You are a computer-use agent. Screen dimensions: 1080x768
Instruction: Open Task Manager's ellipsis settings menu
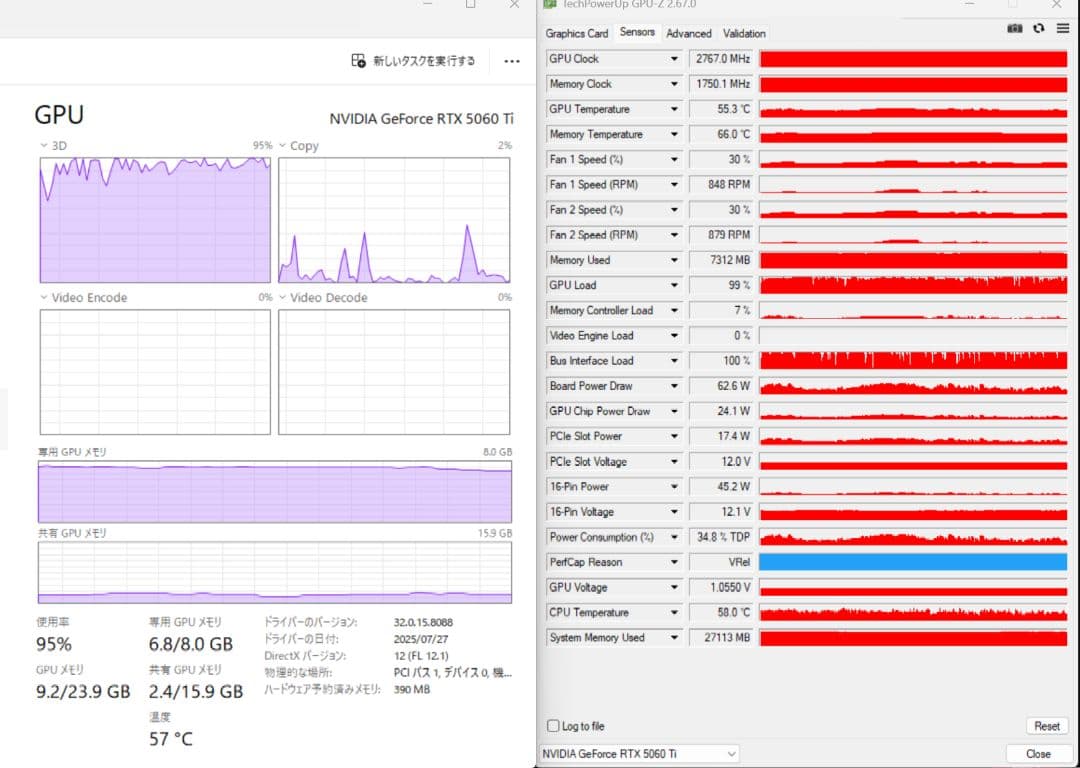pyautogui.click(x=511, y=61)
